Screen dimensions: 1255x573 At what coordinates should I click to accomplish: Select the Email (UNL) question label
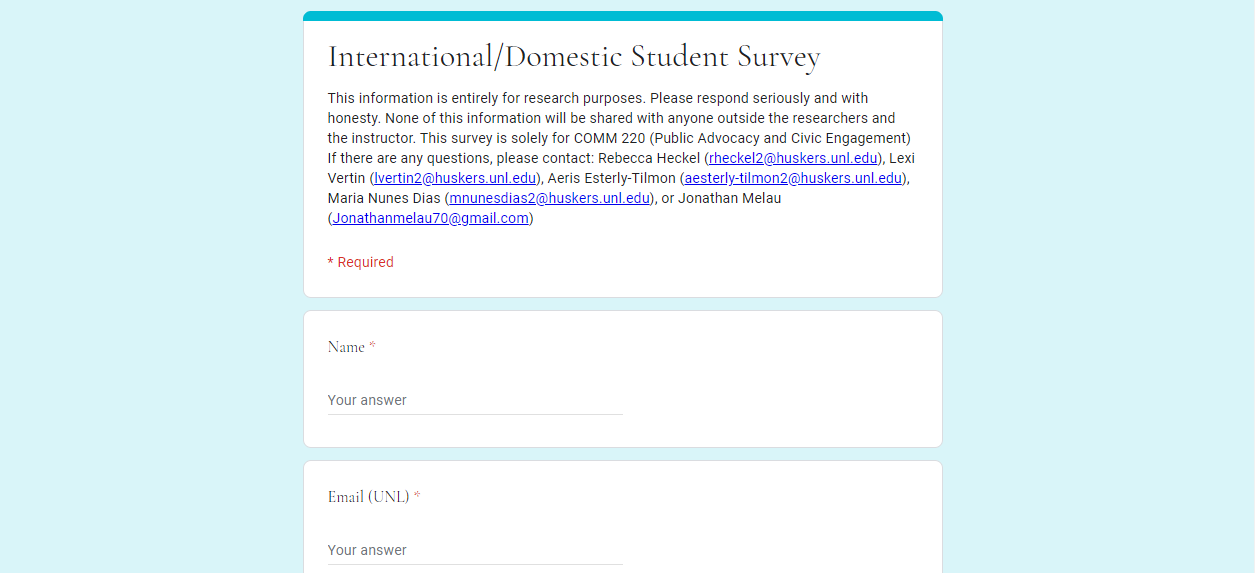[x=368, y=497]
